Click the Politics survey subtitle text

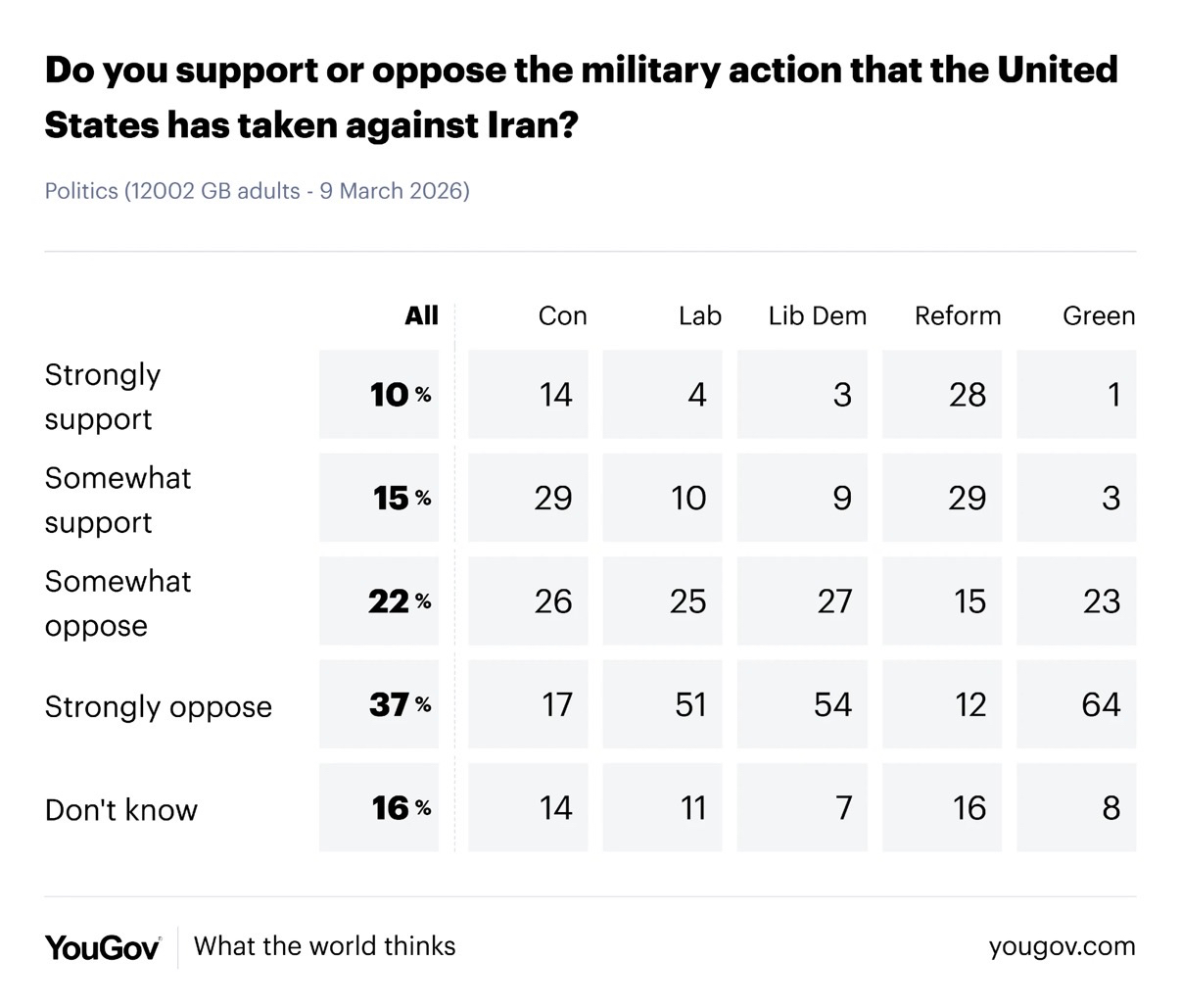coord(257,190)
